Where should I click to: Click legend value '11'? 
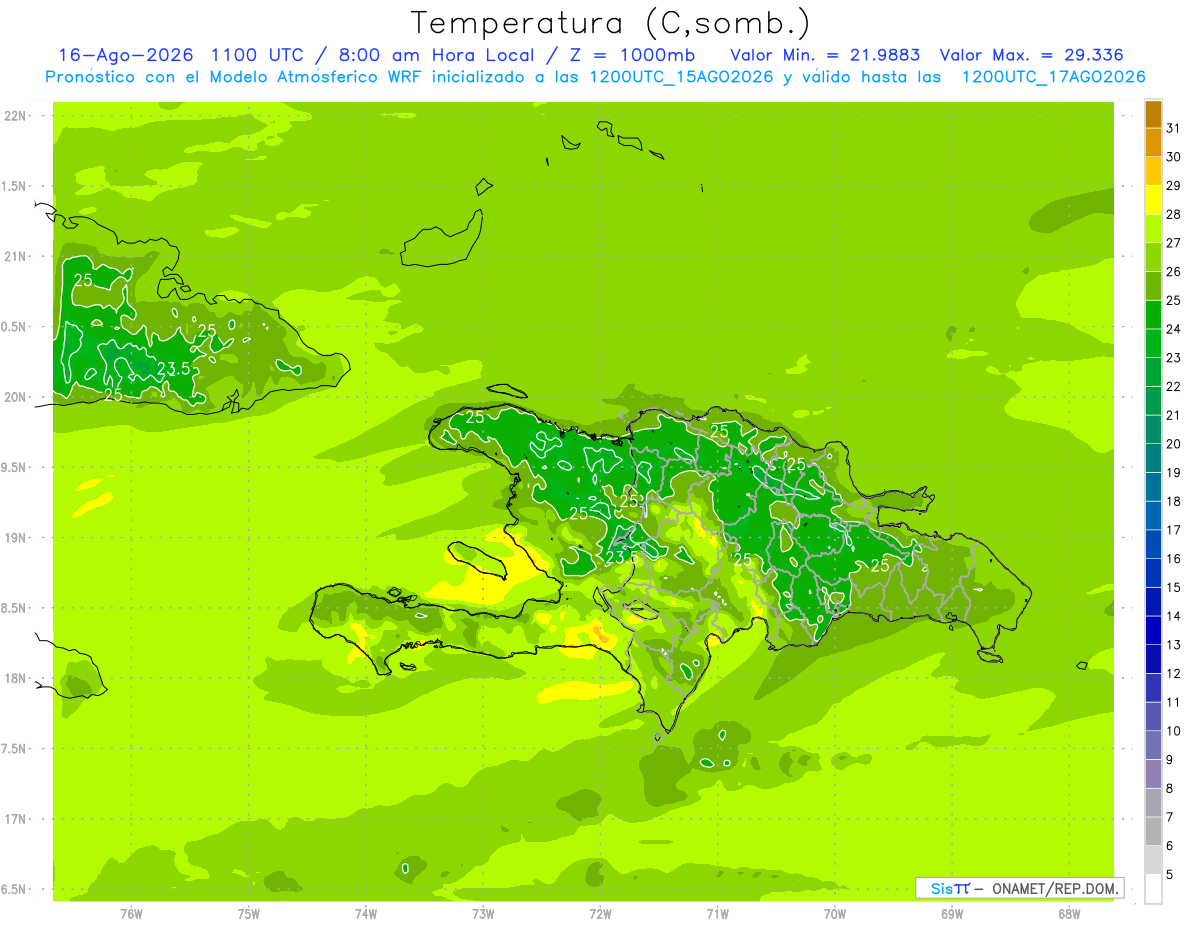tap(1174, 702)
